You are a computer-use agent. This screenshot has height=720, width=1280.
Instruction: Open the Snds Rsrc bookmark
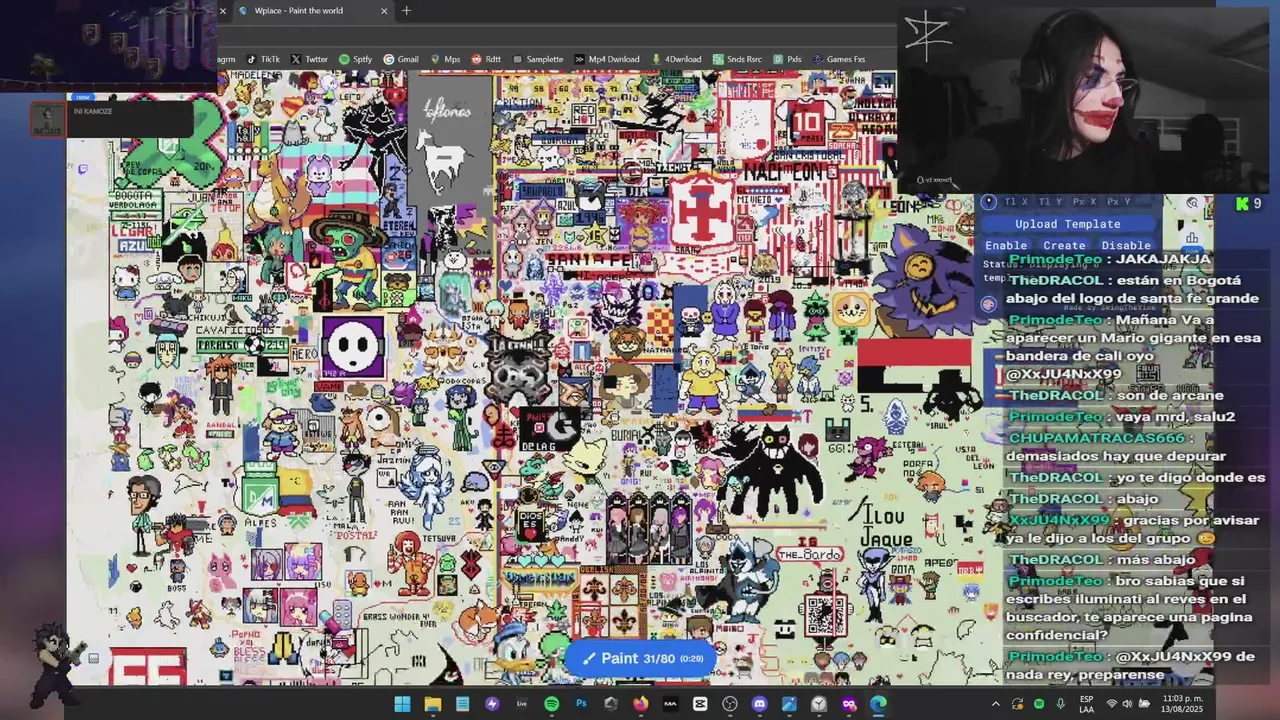pos(737,59)
